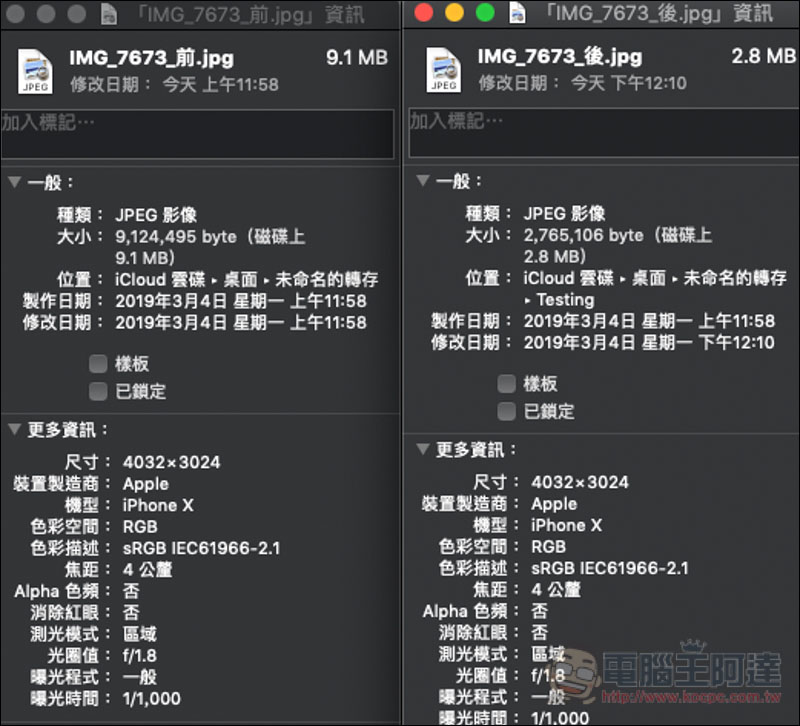Collapse 更多資訊 section in IMG_7673_前.jpg window
800x726 pixels.
pos(14,429)
